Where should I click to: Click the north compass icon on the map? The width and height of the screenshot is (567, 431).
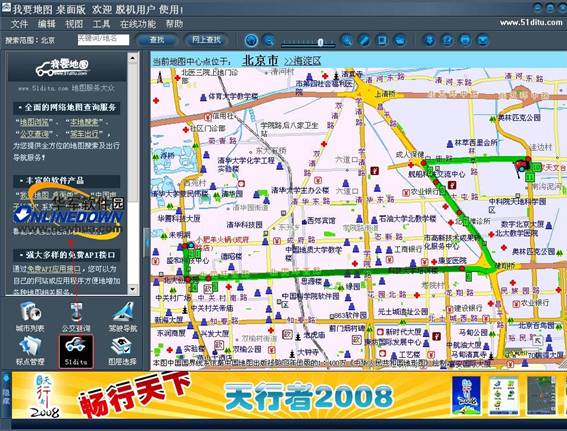[160, 77]
